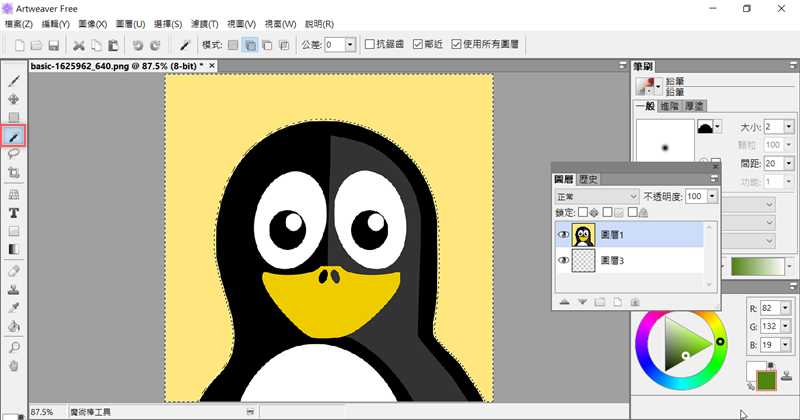Switch to the 進階 brush tab
The image size is (800, 420).
point(670,105)
